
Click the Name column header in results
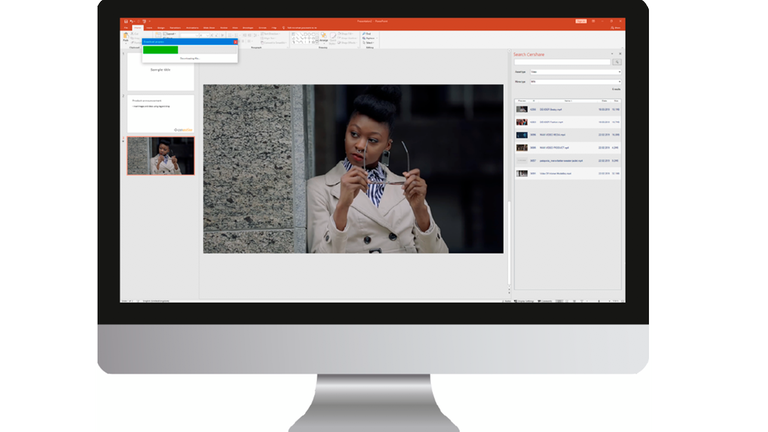(x=568, y=101)
